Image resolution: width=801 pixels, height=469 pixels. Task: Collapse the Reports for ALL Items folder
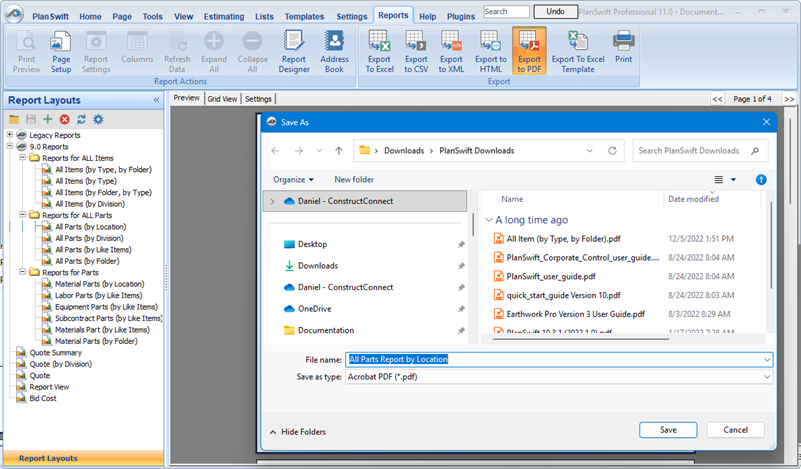[x=22, y=157]
